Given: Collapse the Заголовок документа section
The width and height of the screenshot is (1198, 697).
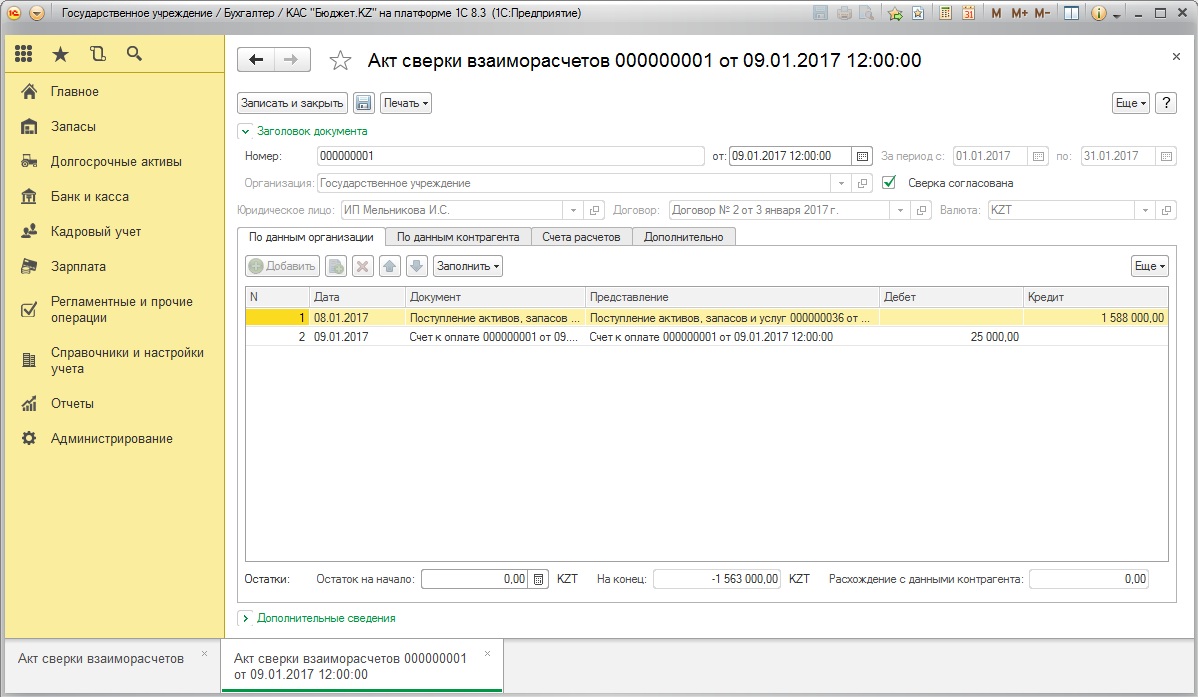Looking at the screenshot, I should point(245,131).
